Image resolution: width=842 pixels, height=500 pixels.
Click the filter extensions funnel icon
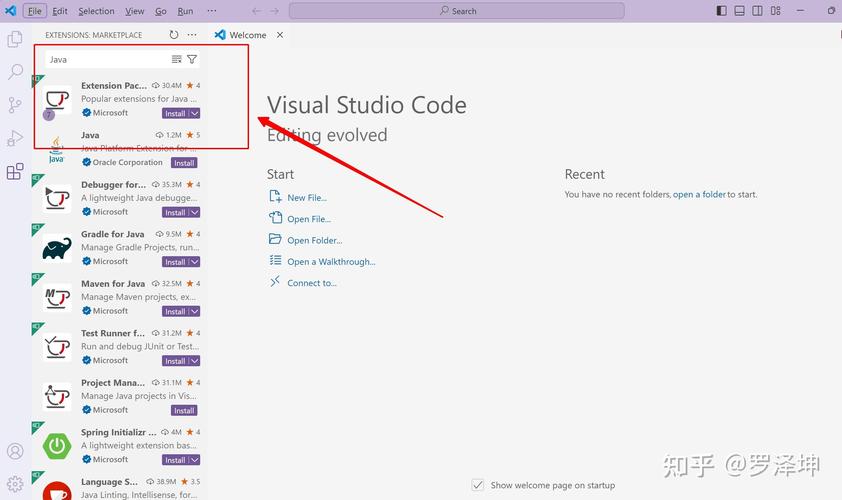[x=192, y=59]
